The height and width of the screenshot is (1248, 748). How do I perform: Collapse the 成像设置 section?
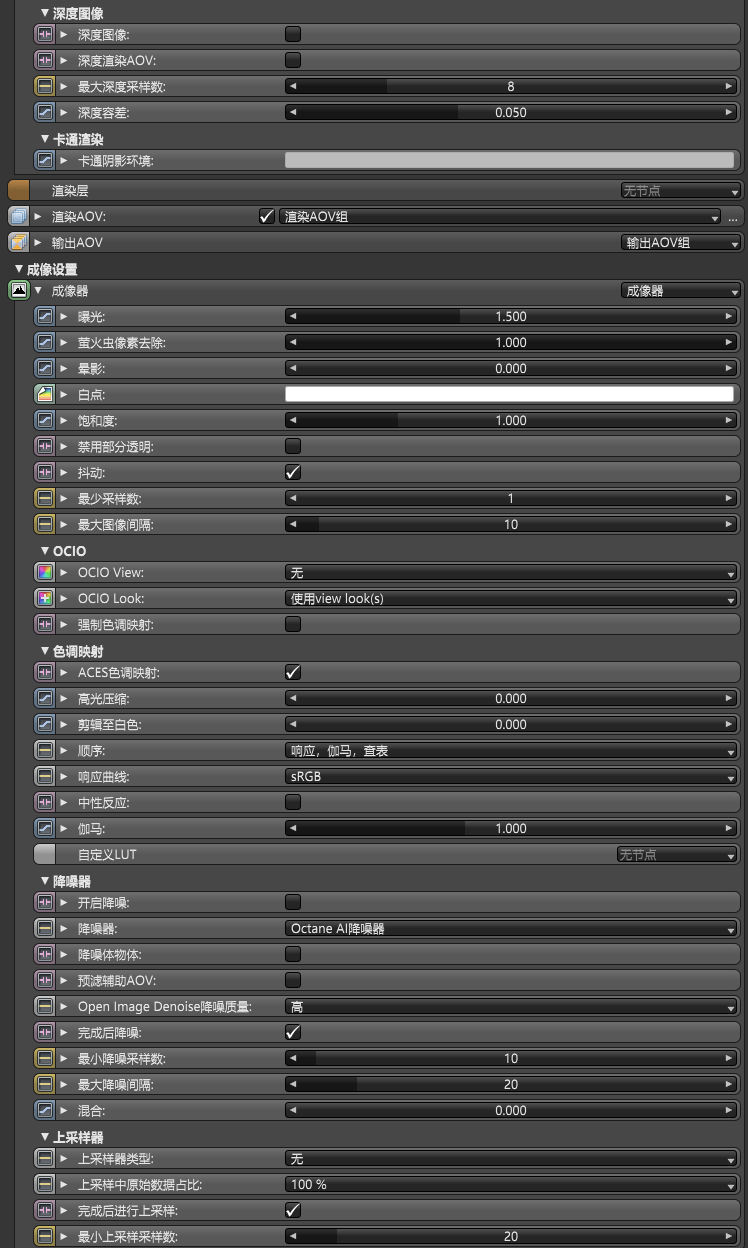click(19, 269)
